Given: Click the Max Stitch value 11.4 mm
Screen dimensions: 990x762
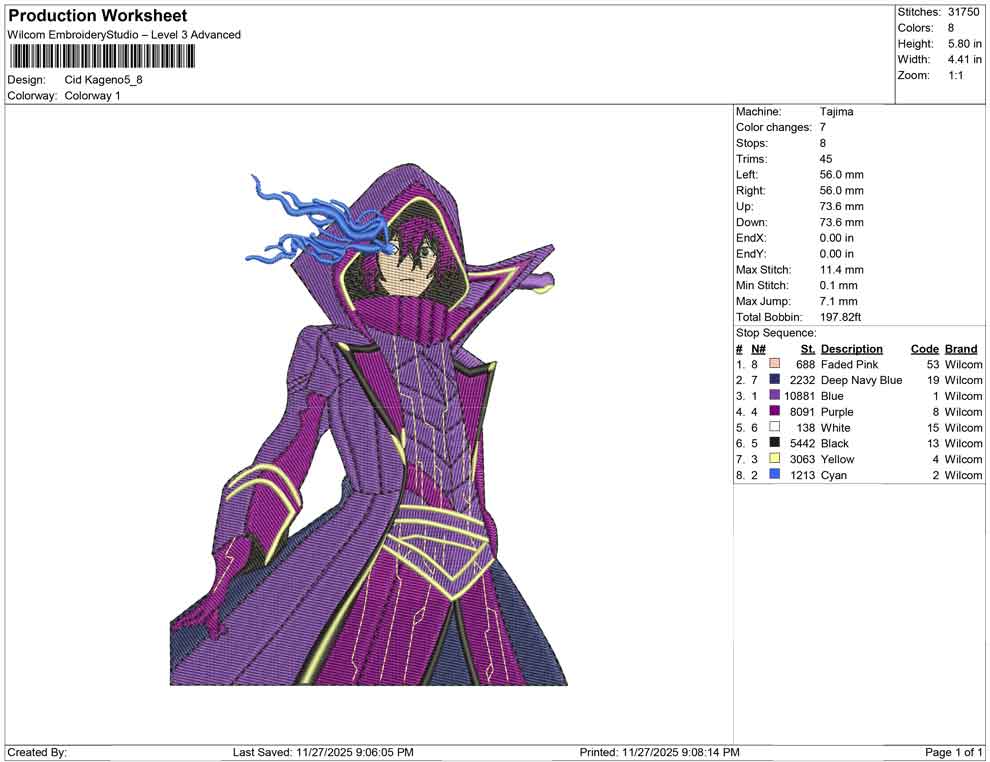Looking at the screenshot, I should [x=842, y=270].
